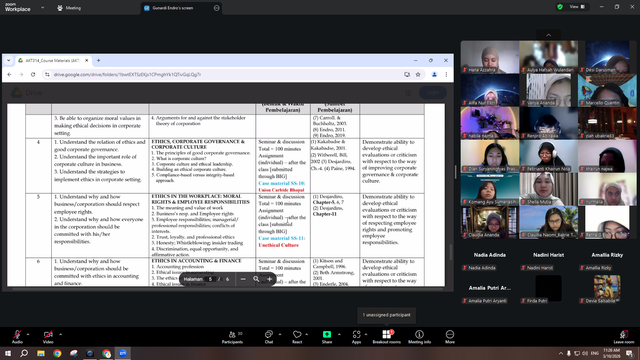Open options on Gunardi Endro's screen tab
640x360 pixels.
click(x=216, y=8)
